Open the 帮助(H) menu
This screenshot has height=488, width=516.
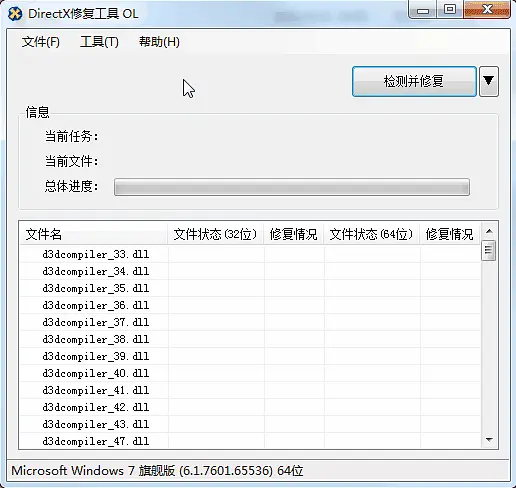[159, 42]
